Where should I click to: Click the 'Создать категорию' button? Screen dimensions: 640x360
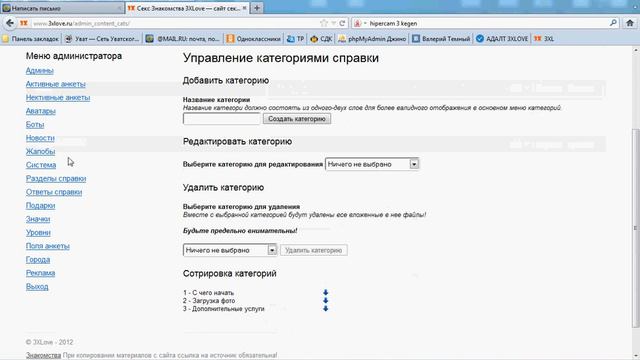point(297,119)
